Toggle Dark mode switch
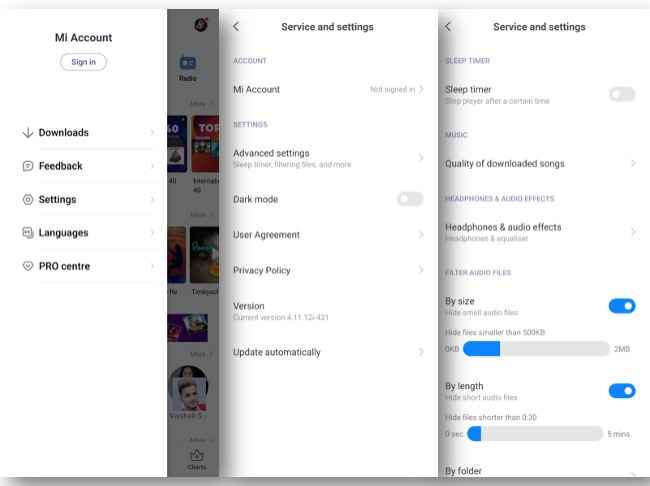The height and width of the screenshot is (486, 650). pos(410,199)
